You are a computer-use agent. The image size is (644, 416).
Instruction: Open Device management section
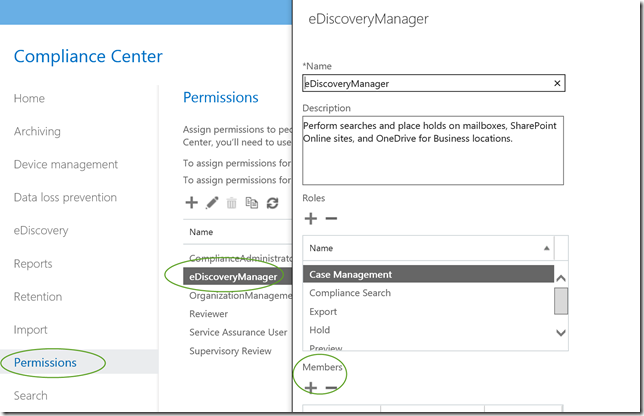(66, 164)
